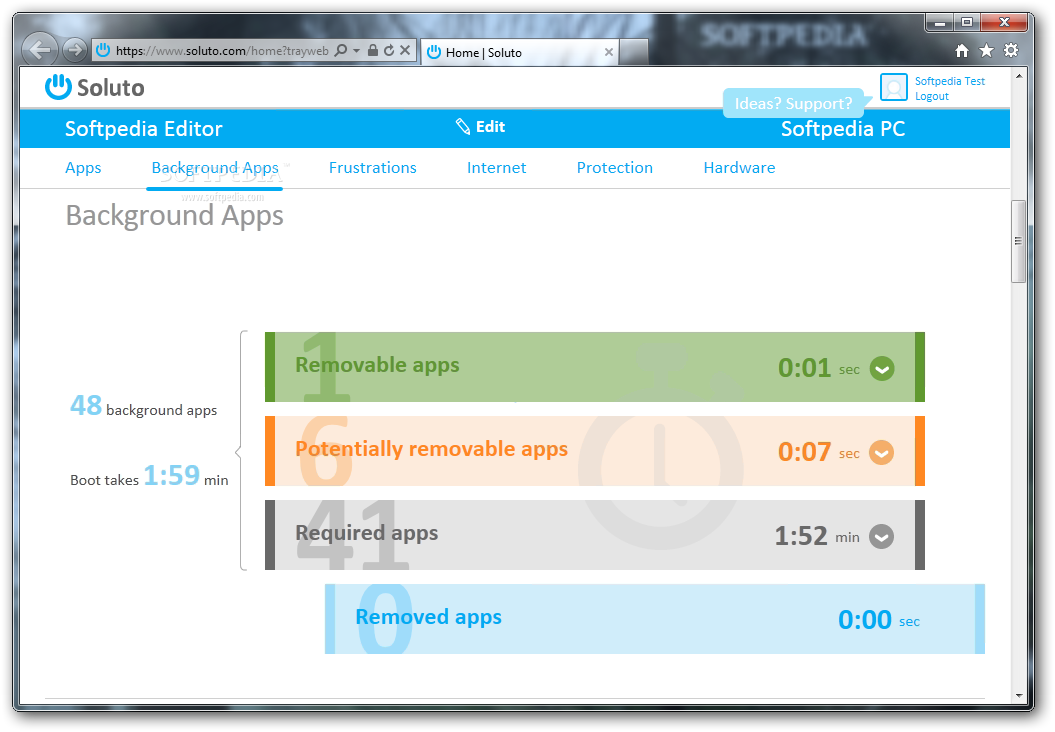Click the Potentially removable apps label
Screen dimensions: 1055x732
click(x=431, y=449)
